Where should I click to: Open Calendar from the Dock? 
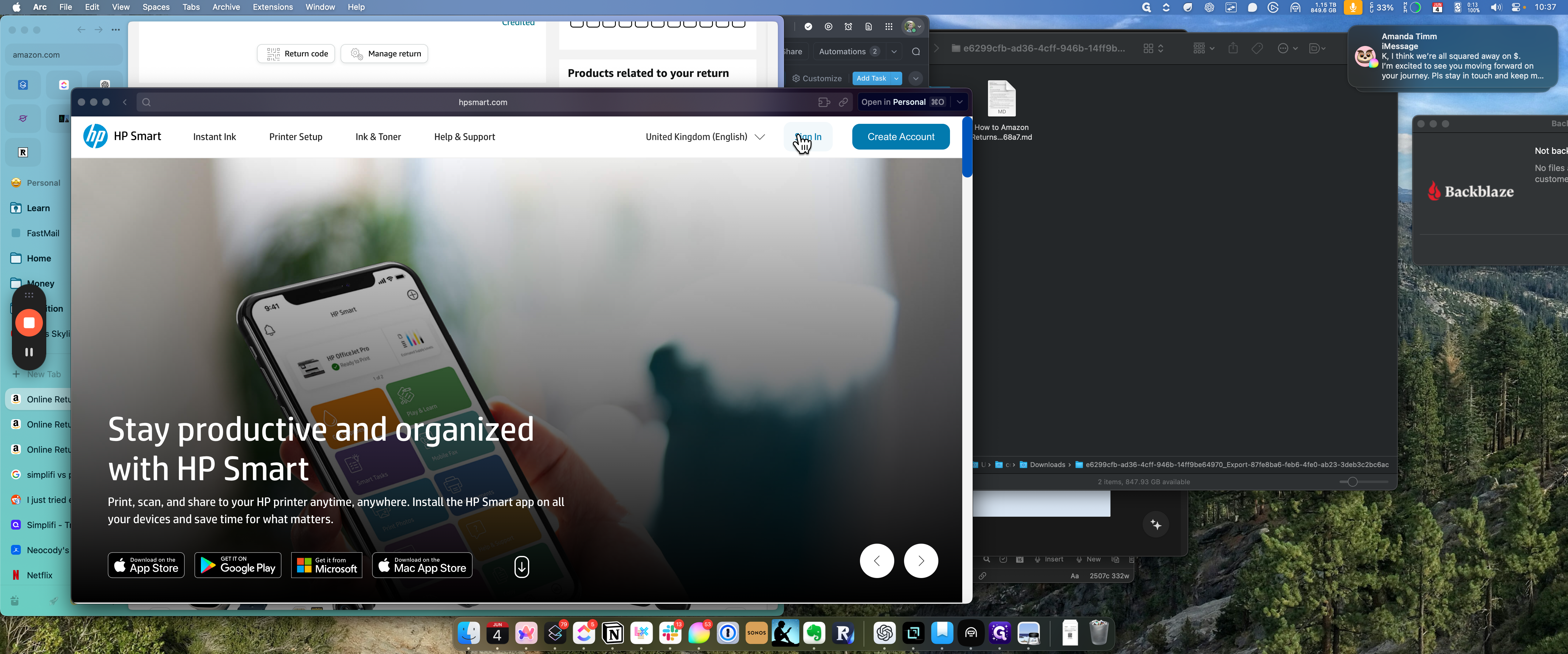point(497,633)
